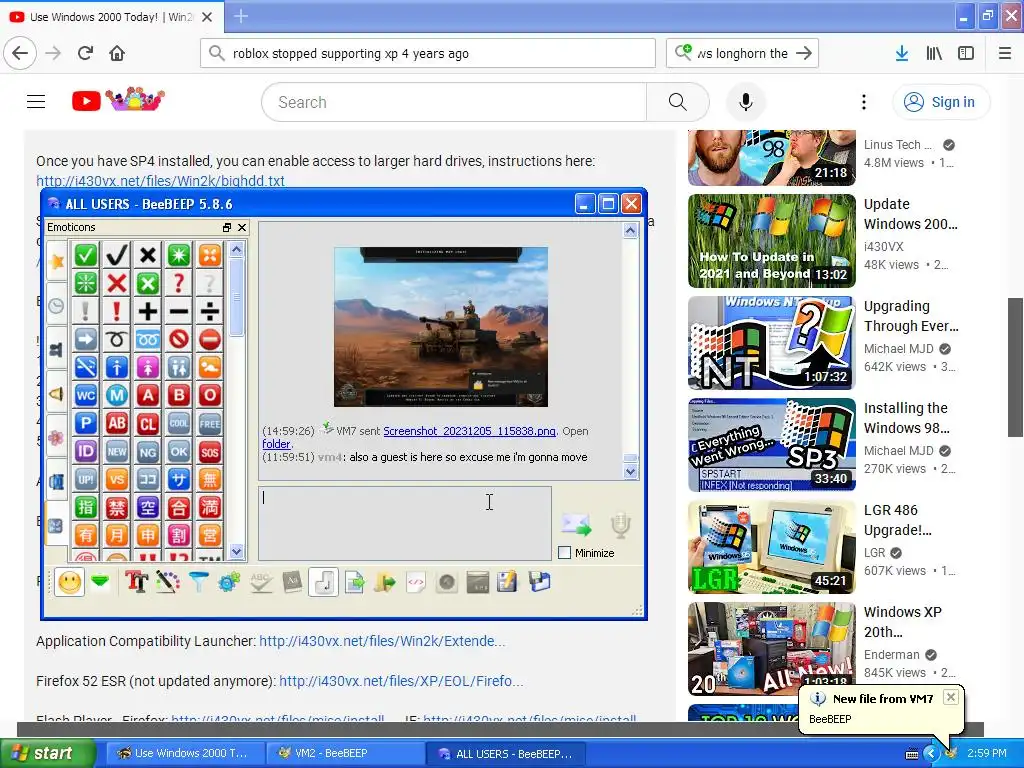Open the YouTube three-dot settings menu
The height and width of the screenshot is (768, 1024).
tap(864, 102)
